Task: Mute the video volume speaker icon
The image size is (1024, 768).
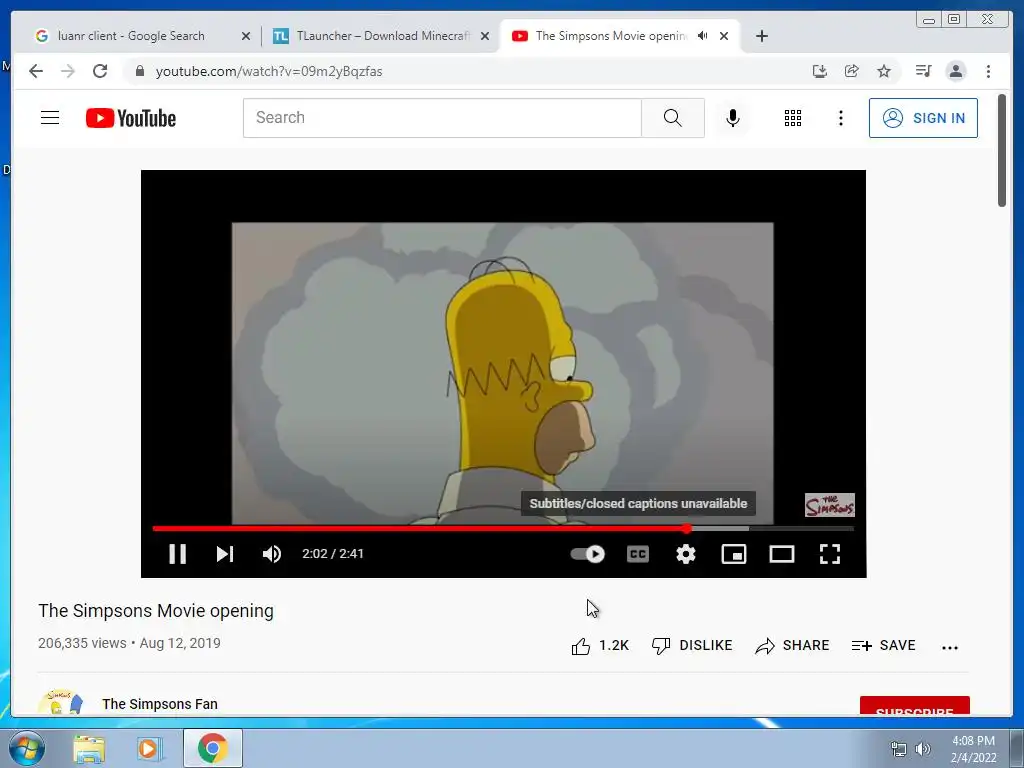Action: pos(272,554)
